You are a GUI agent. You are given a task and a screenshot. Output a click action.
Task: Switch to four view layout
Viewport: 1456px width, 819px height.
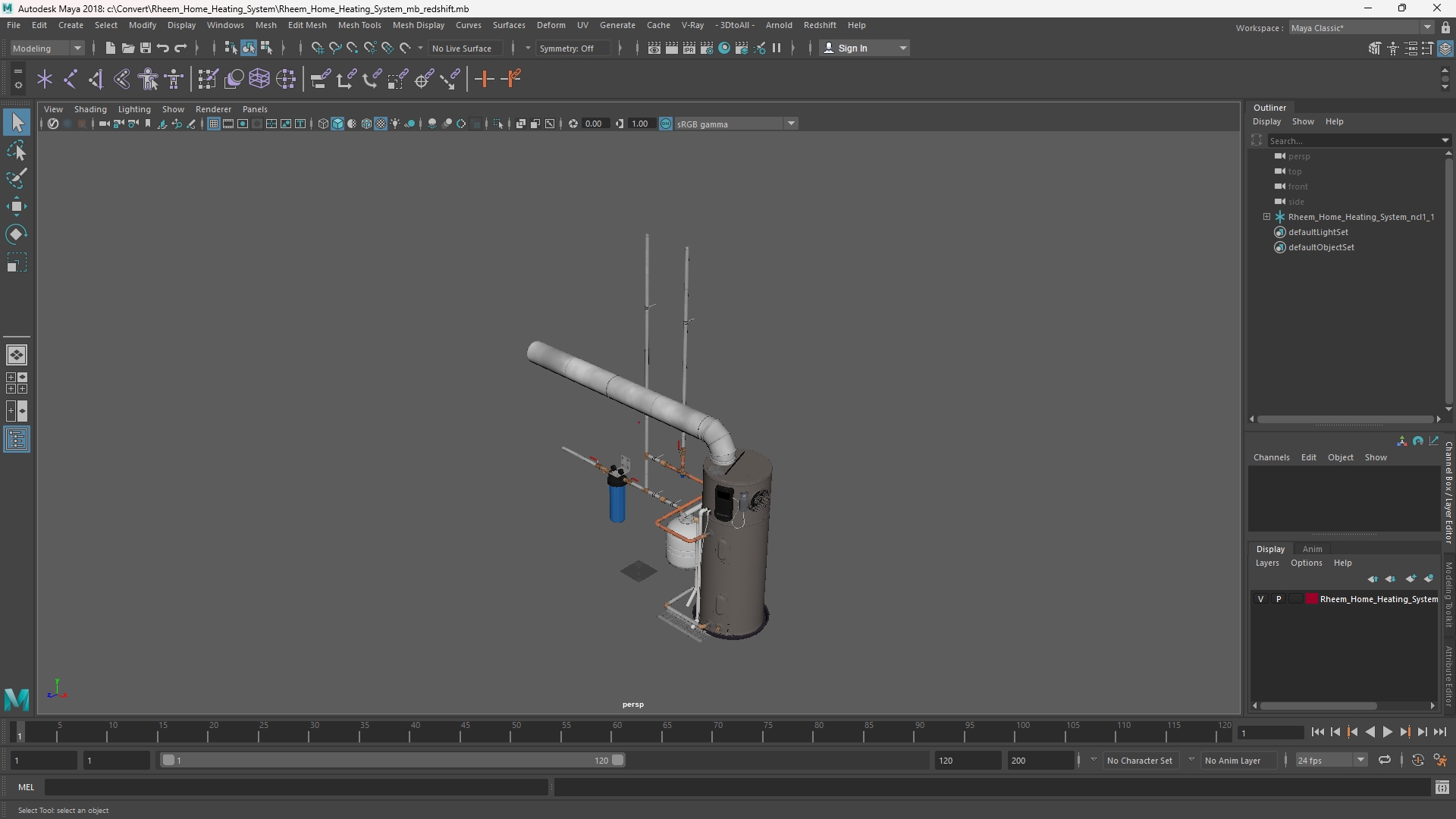[x=17, y=383]
